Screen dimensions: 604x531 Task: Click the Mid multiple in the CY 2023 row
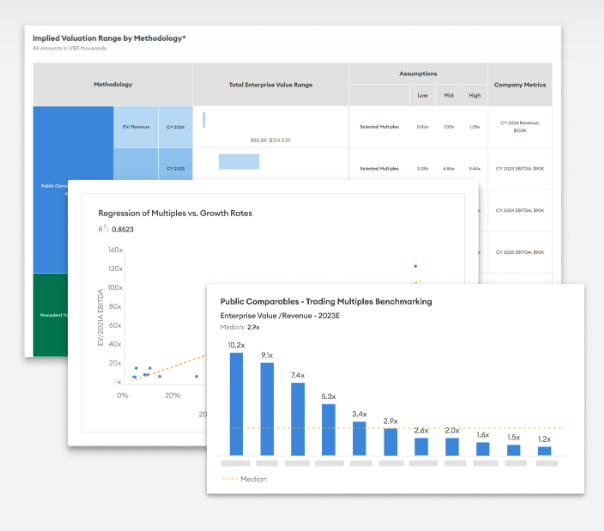pyautogui.click(x=448, y=169)
